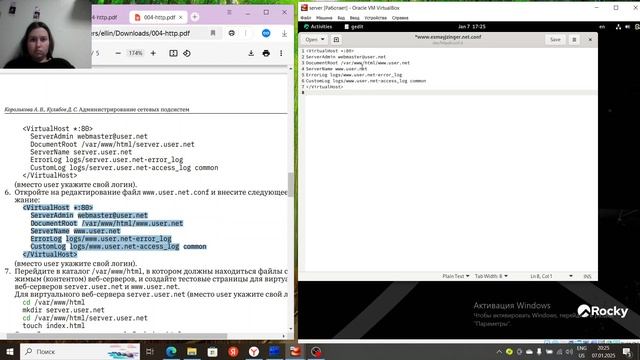The width and height of the screenshot is (640, 360).
Task: Rotate the PDF using the rotate icon
Action: 187,53
